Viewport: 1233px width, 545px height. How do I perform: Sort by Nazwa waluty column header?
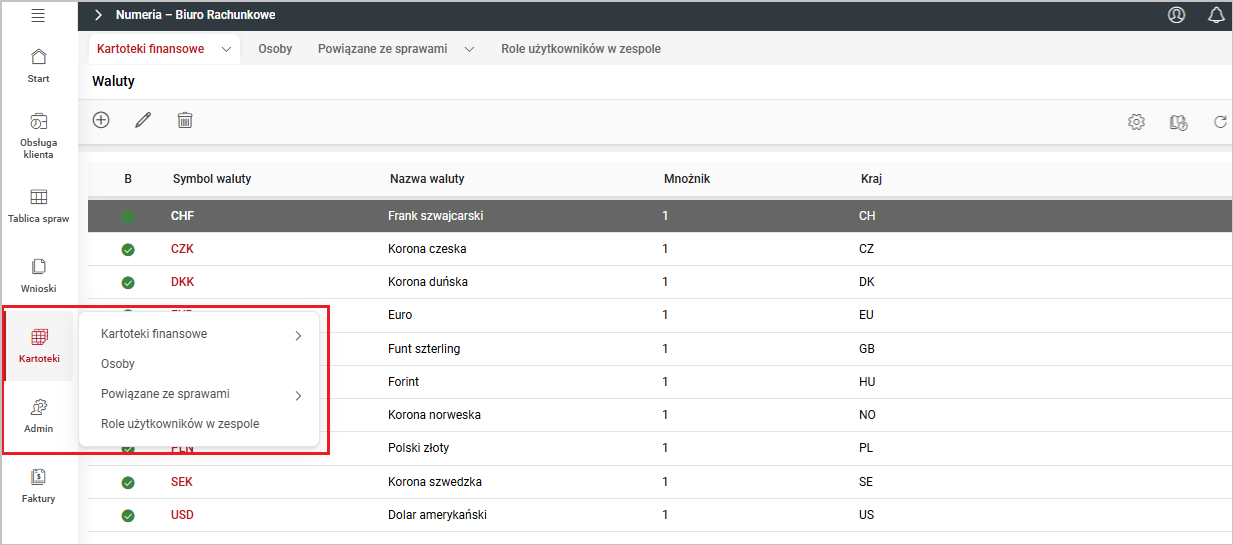427,179
